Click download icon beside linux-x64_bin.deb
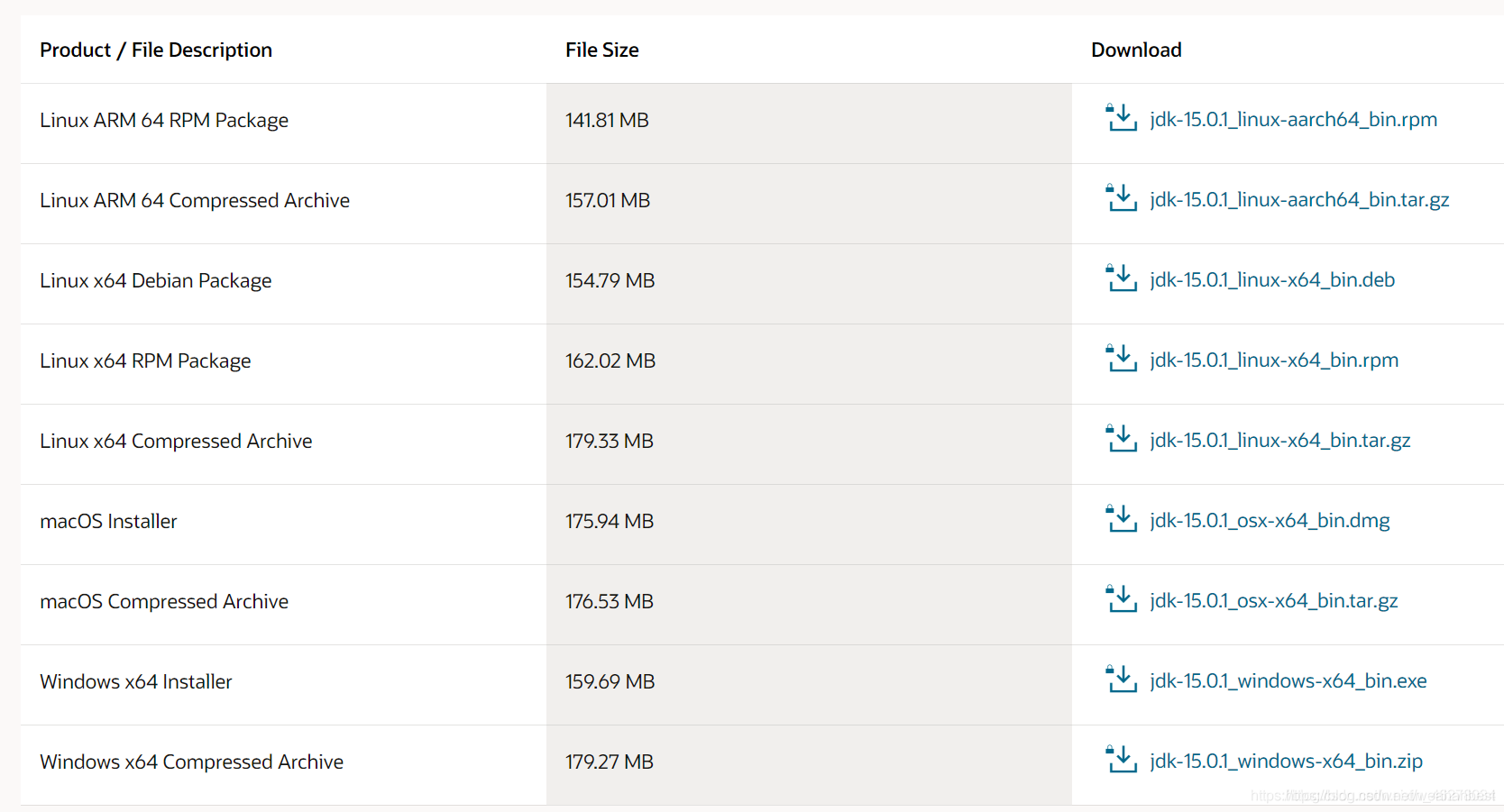Screen dimensions: 1504x812 click(x=1121, y=278)
